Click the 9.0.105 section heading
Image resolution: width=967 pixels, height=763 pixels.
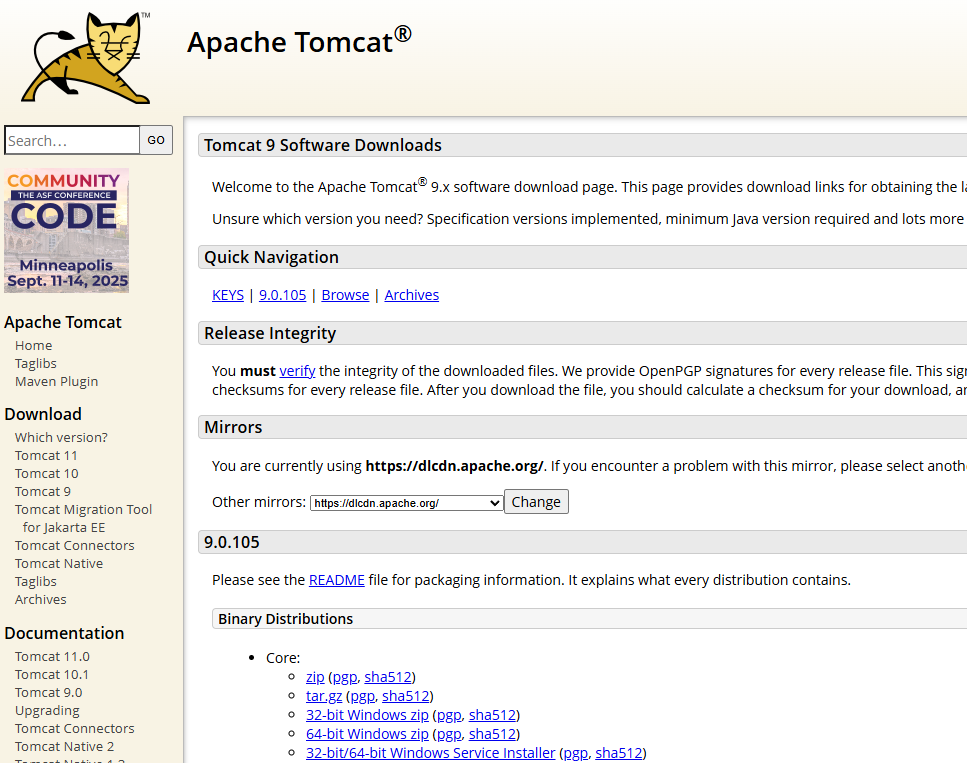point(232,542)
